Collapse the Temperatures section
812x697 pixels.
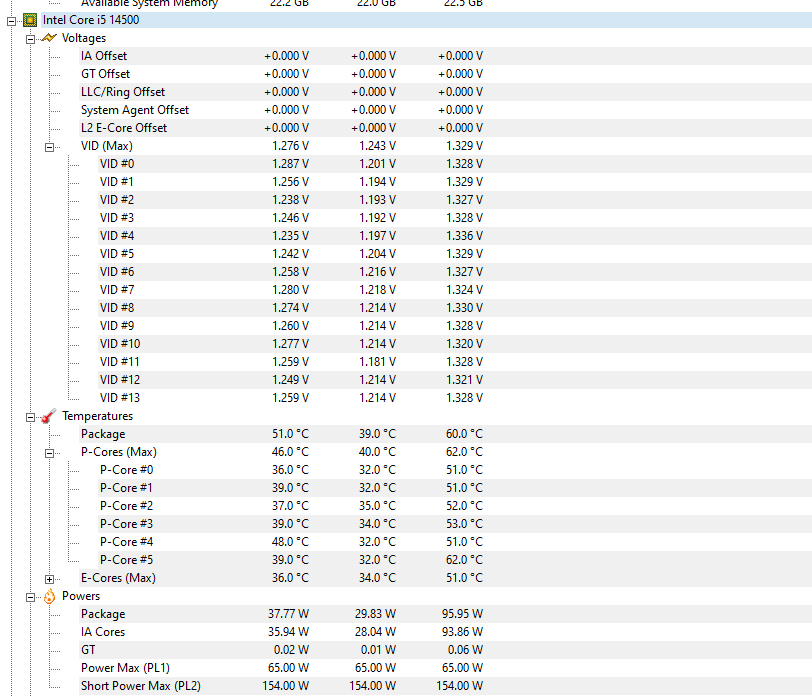point(31,417)
